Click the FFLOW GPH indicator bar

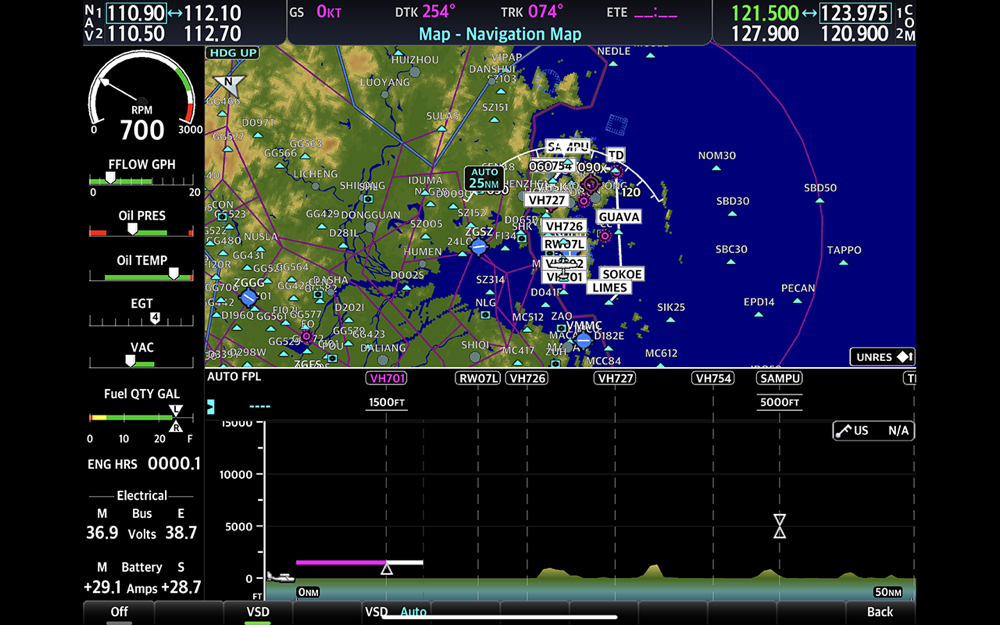pos(141,180)
